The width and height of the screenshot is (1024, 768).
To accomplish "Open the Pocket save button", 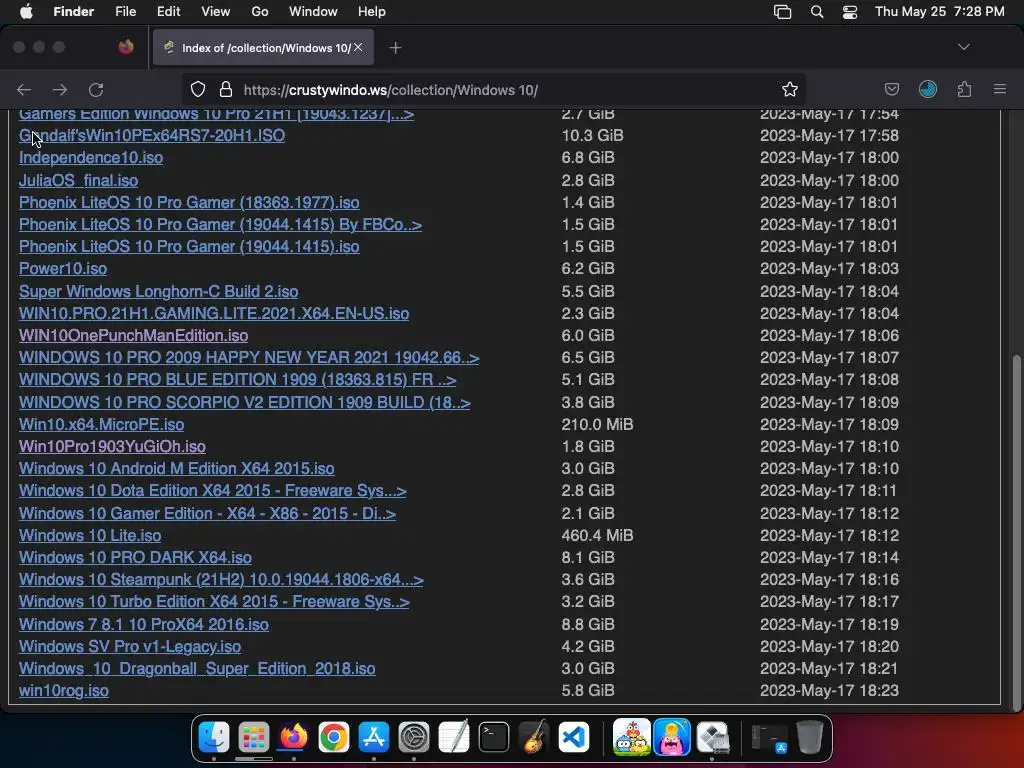I will click(x=891, y=89).
